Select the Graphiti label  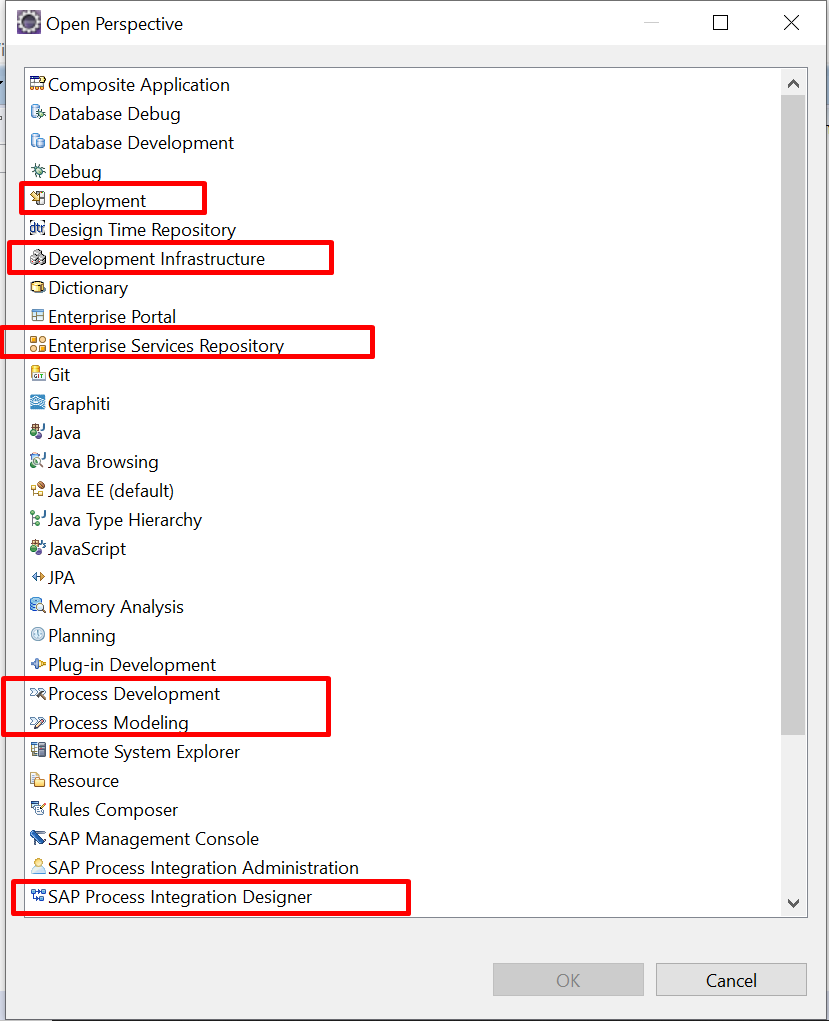pyautogui.click(x=79, y=404)
